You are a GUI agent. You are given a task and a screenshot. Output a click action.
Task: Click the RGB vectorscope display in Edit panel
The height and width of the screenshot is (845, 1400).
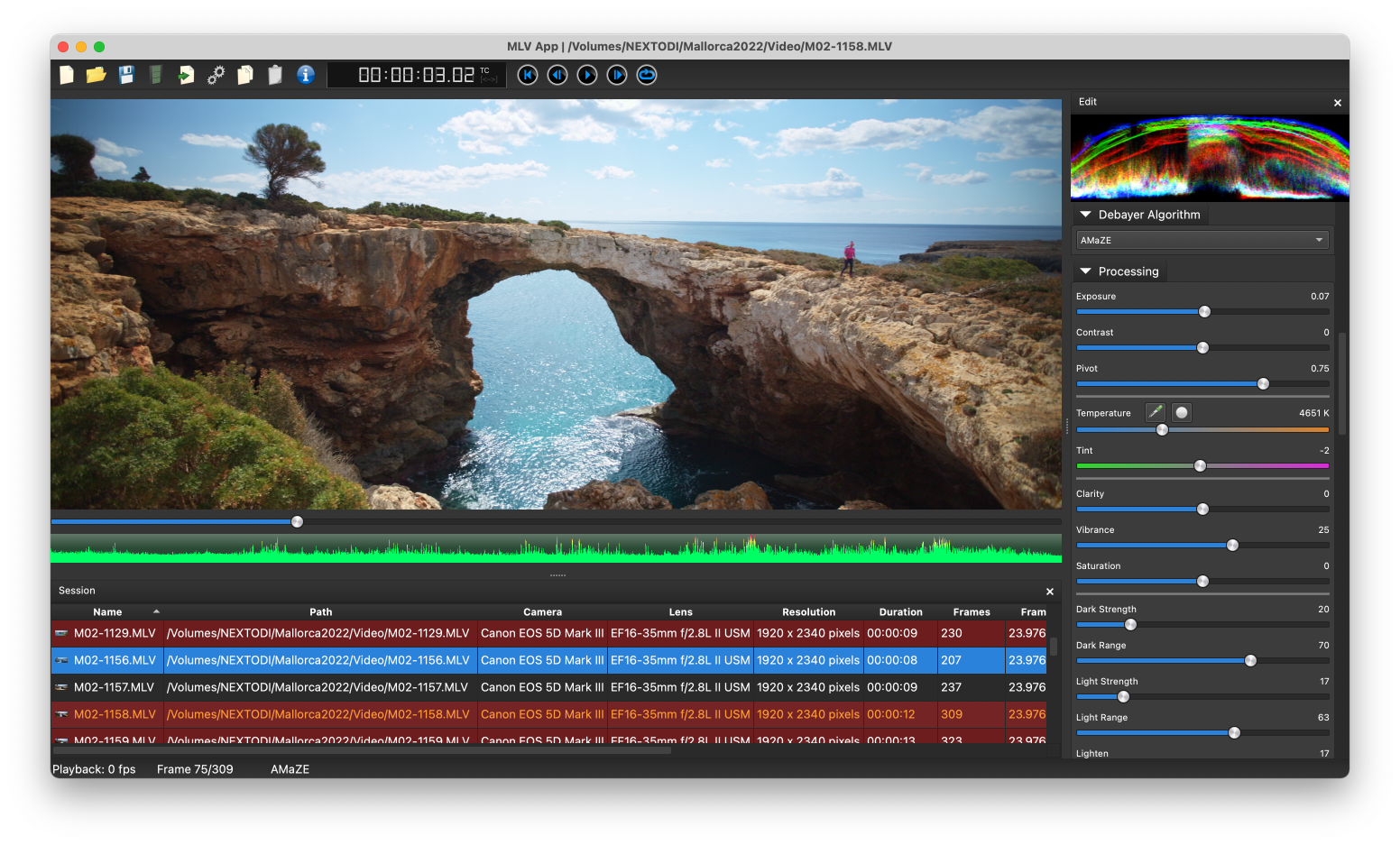click(x=1210, y=157)
